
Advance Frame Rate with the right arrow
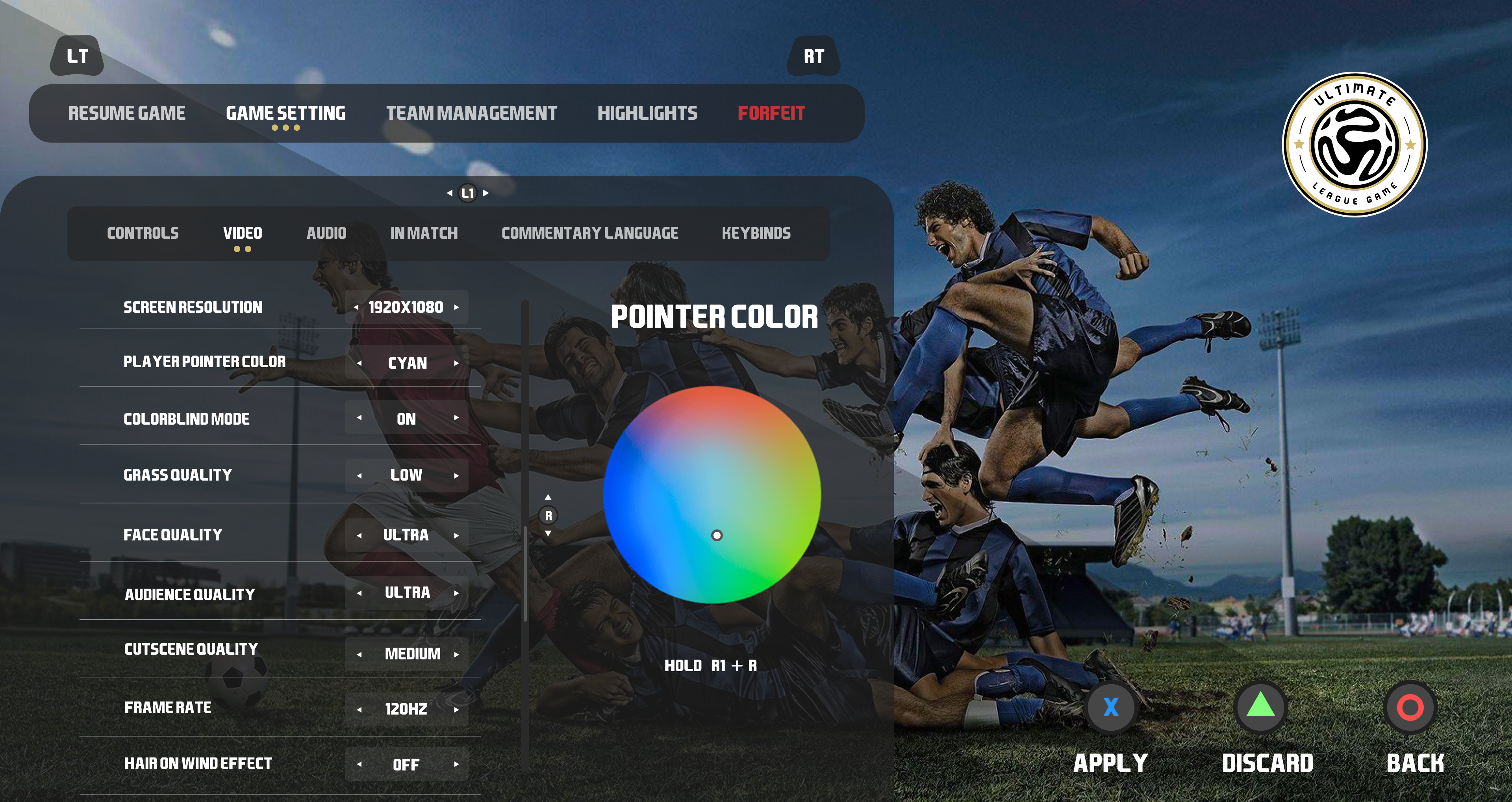coord(457,709)
